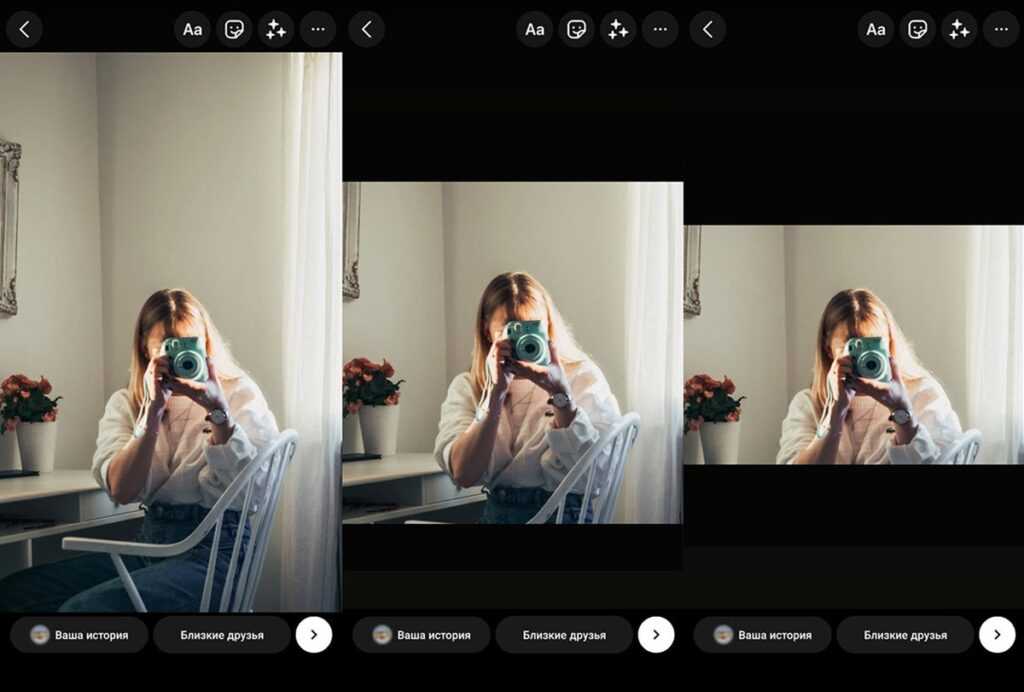Expand the three-dot menu in the right editor
Image resolution: width=1024 pixels, height=692 pixels.
tap(1001, 29)
